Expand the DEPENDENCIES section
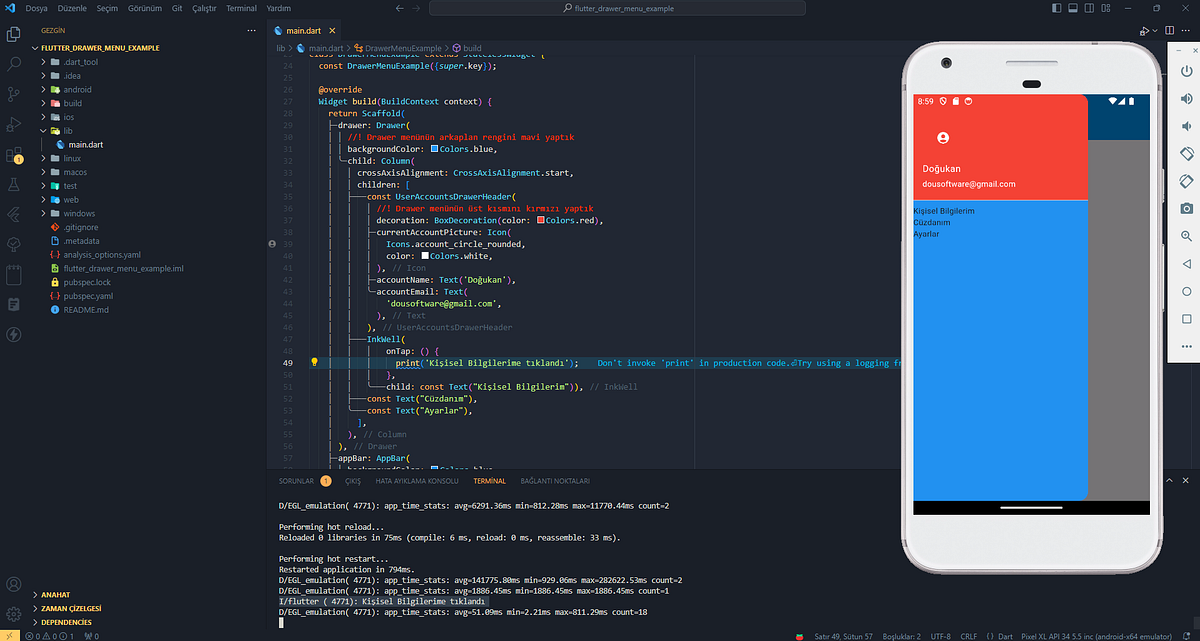This screenshot has width=1200, height=641. [67, 621]
